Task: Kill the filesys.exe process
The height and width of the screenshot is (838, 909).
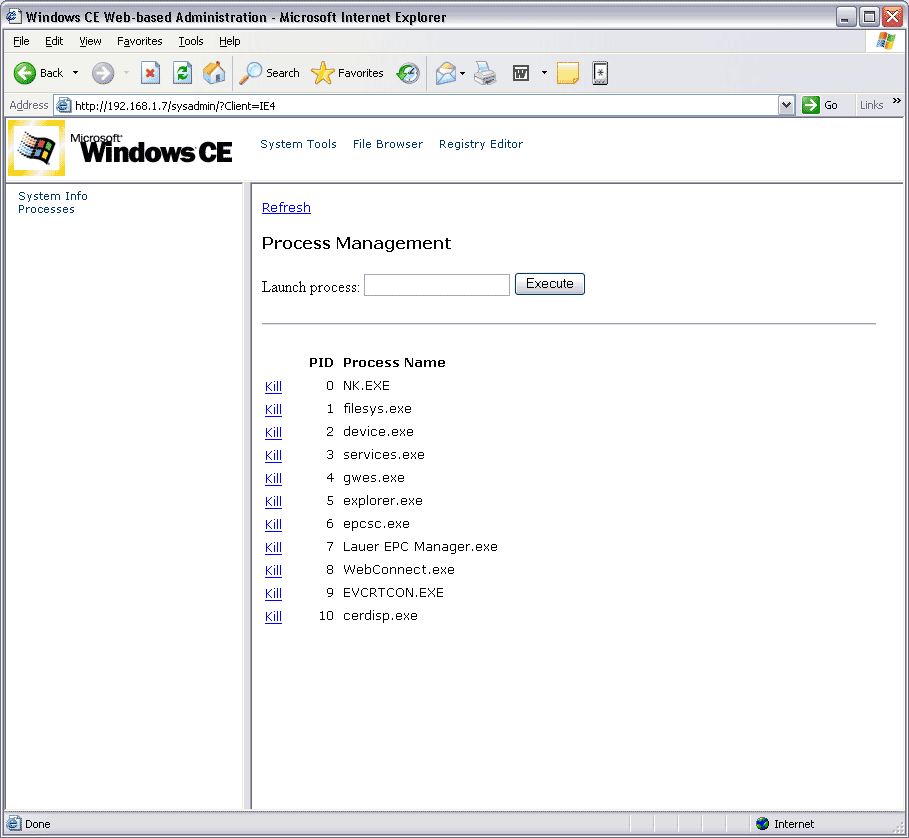Action: (x=273, y=410)
